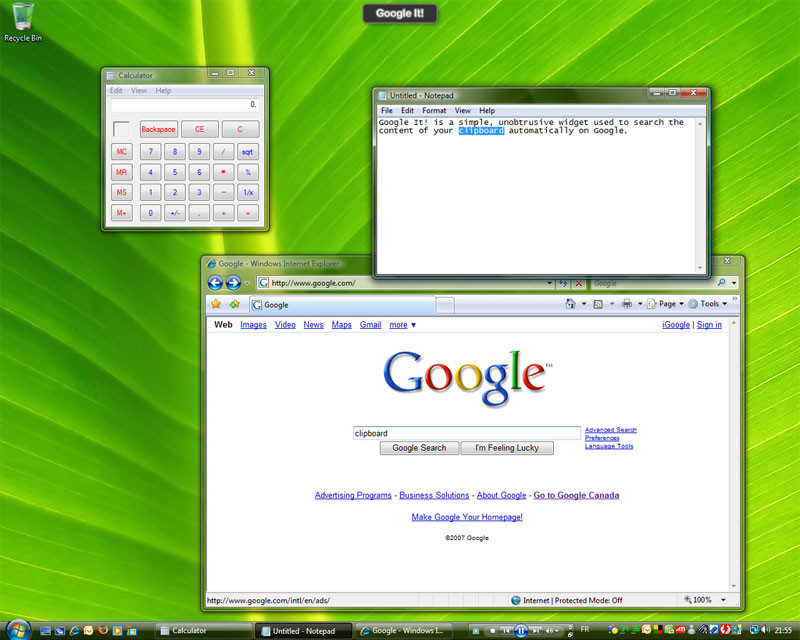Switch to Calculator taskbar button
800x640 pixels.
[x=203, y=631]
